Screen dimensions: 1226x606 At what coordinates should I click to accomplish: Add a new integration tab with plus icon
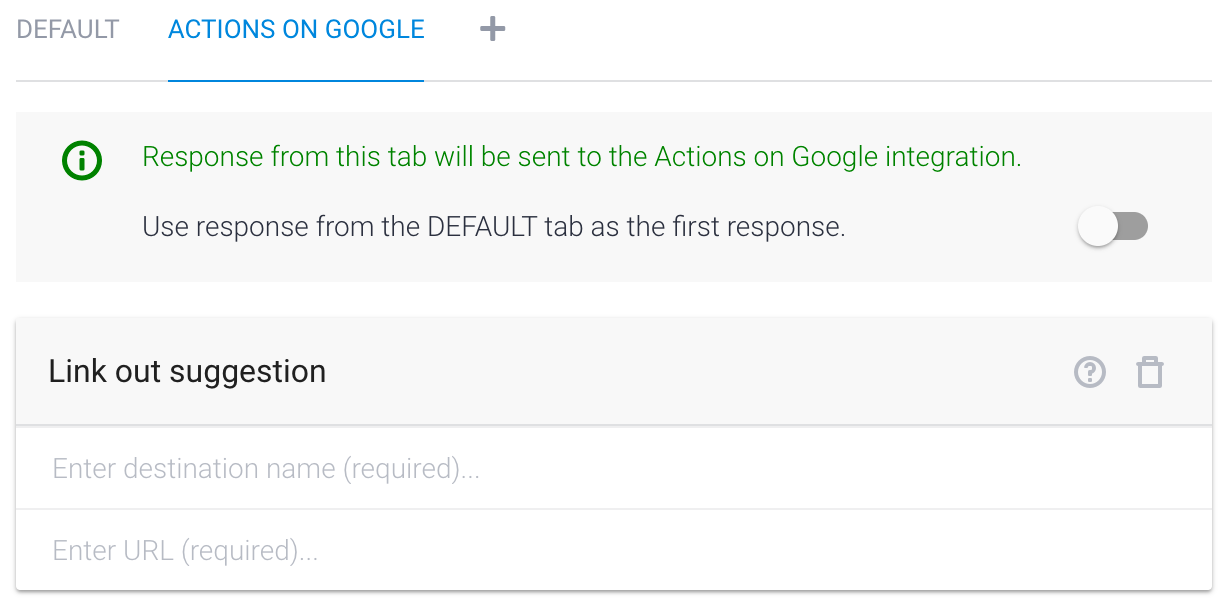pos(492,30)
